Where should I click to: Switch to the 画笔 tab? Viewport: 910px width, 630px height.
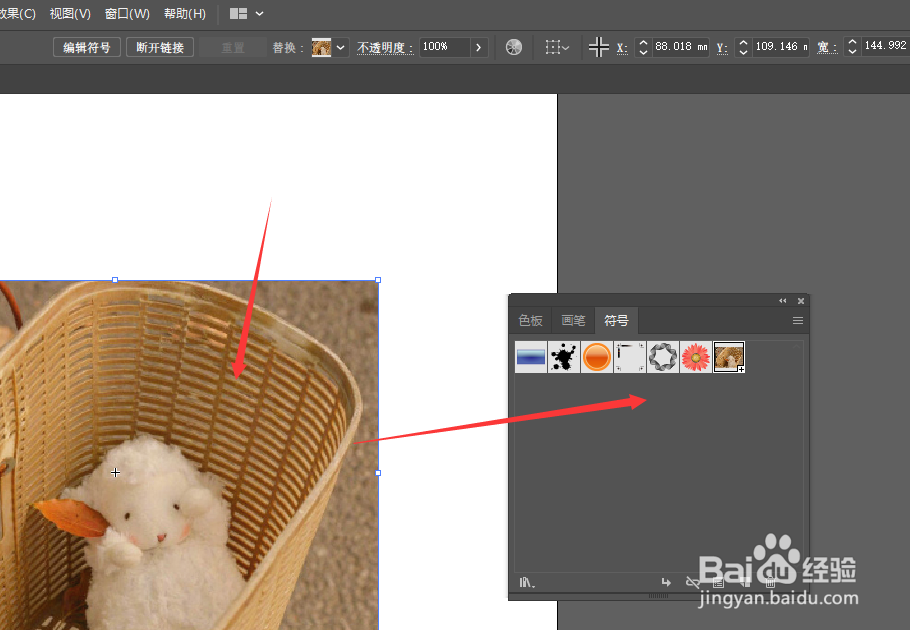point(573,320)
